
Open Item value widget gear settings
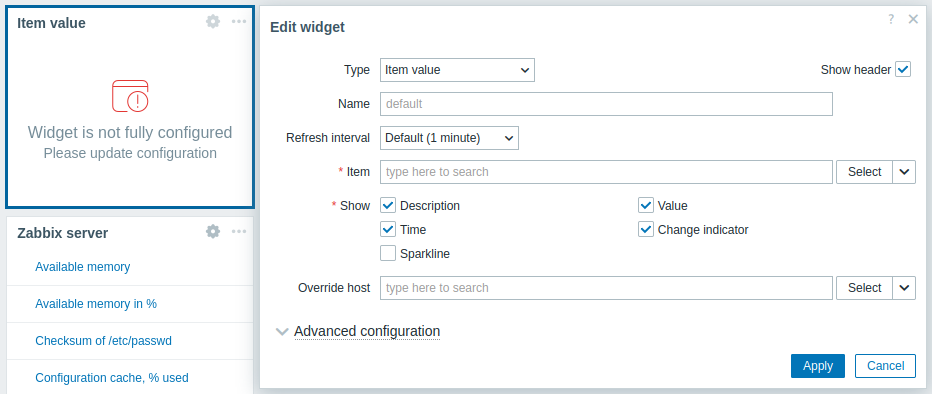tap(213, 22)
